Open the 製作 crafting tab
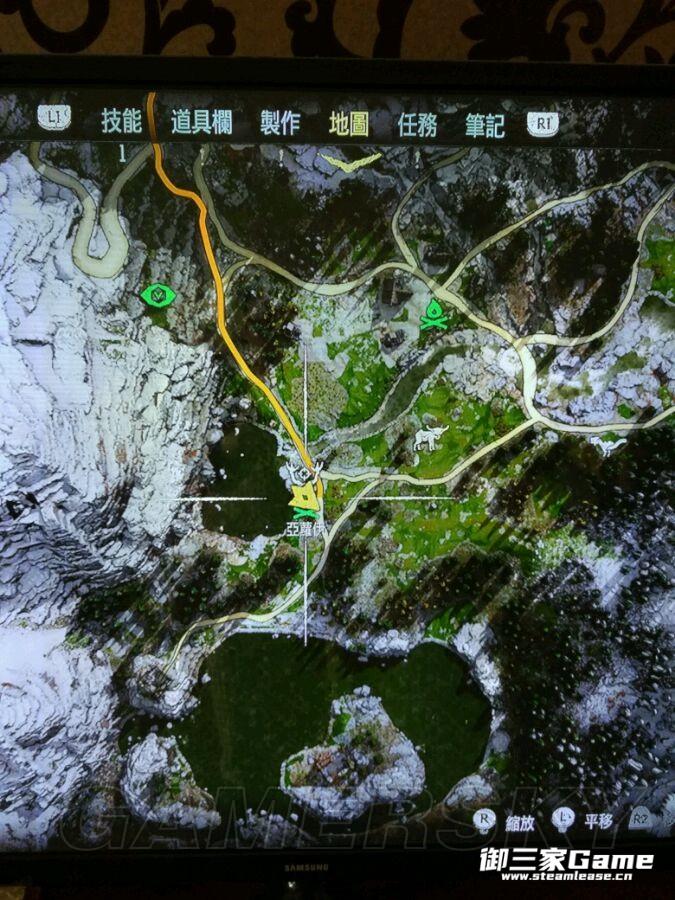This screenshot has height=900, width=675. pos(280,122)
